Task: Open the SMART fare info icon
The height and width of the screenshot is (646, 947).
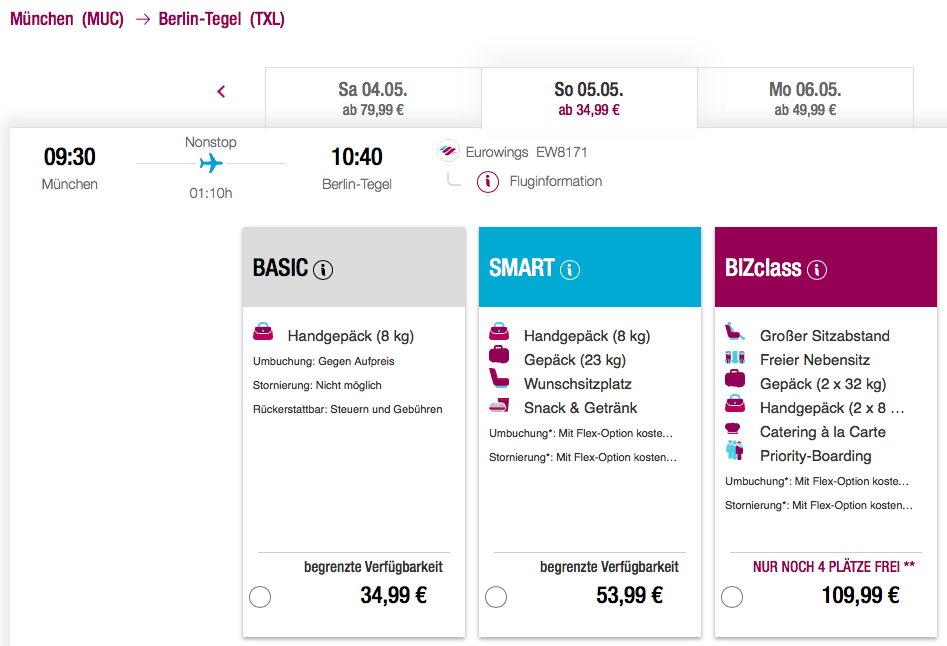Action: coord(570,269)
